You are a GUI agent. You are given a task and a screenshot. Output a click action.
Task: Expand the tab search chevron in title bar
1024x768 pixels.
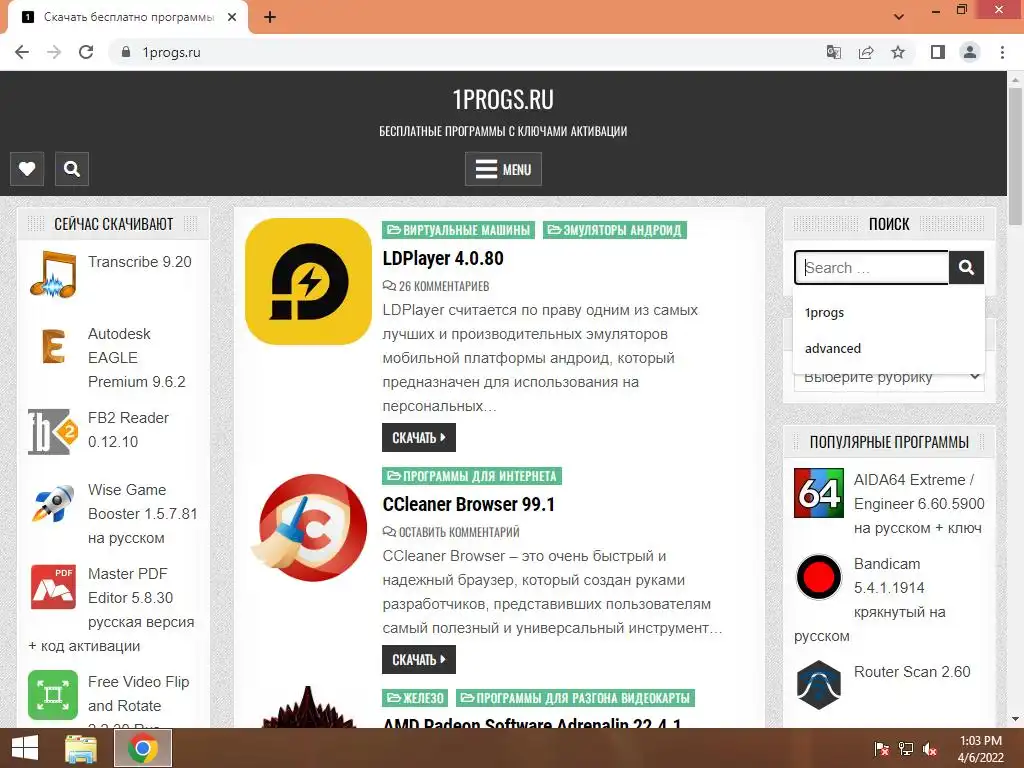tap(899, 17)
